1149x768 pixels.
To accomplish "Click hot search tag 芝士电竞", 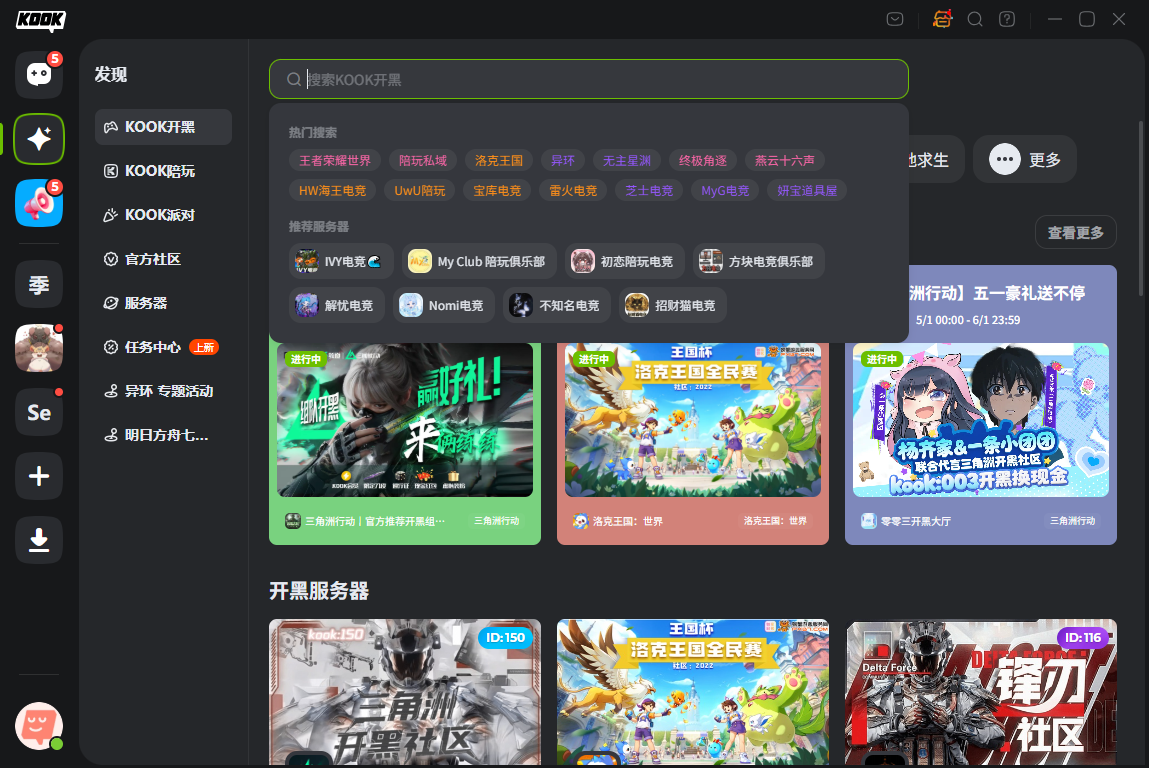I will point(649,191).
